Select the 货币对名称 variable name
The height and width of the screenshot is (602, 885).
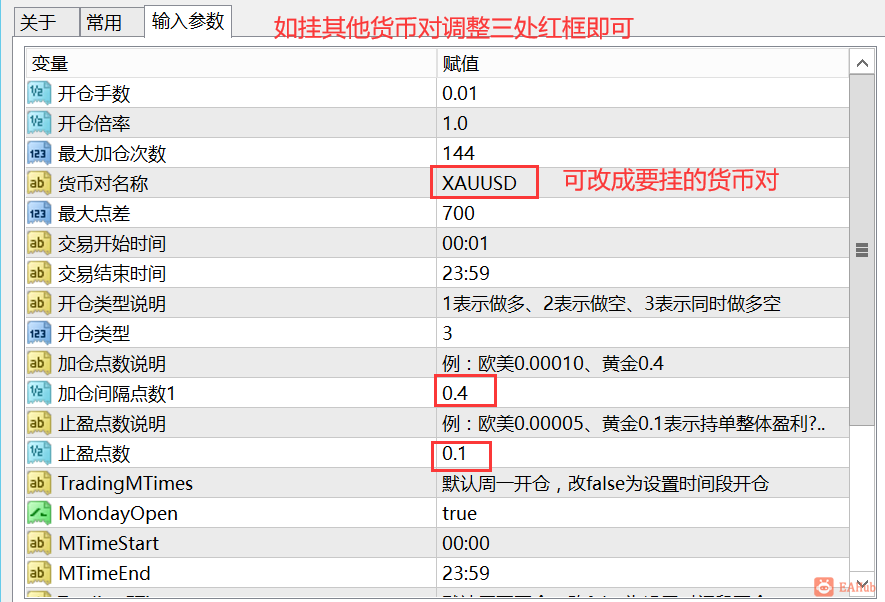point(103,183)
